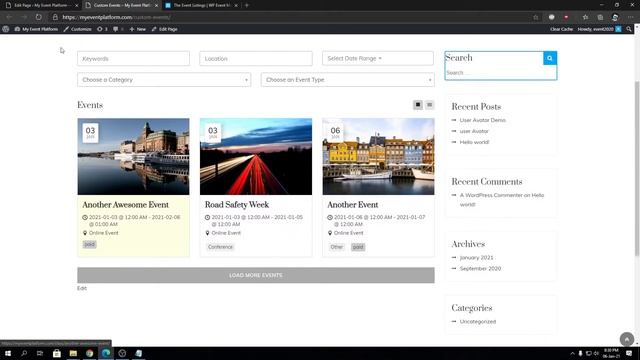
Task: Switch to the Edit Page browser tab
Action: [41, 5]
